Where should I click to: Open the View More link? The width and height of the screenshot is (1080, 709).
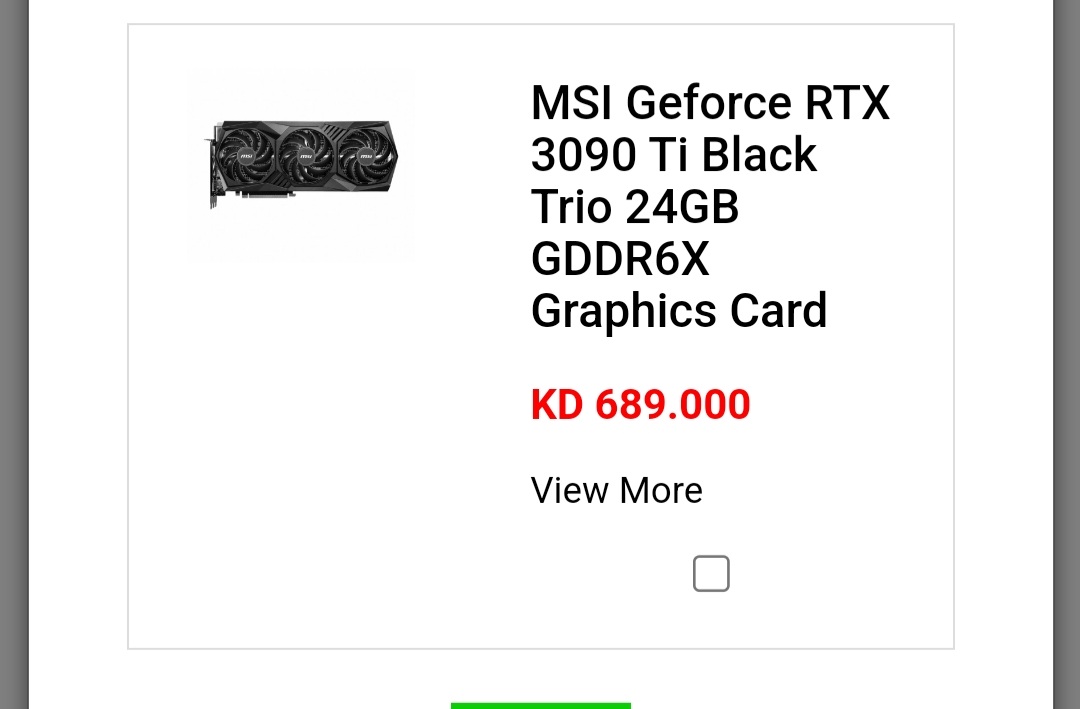[x=616, y=491]
